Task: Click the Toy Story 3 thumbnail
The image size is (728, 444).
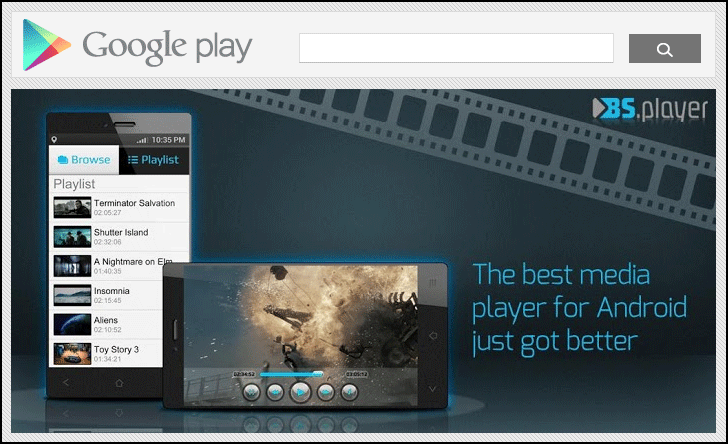Action: (72, 353)
